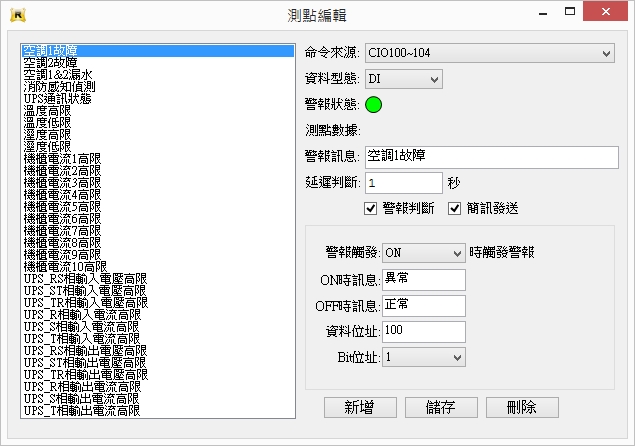Select UPS通訊狀態 in the list
Screen dimensions: 635x446
click(x=158, y=99)
